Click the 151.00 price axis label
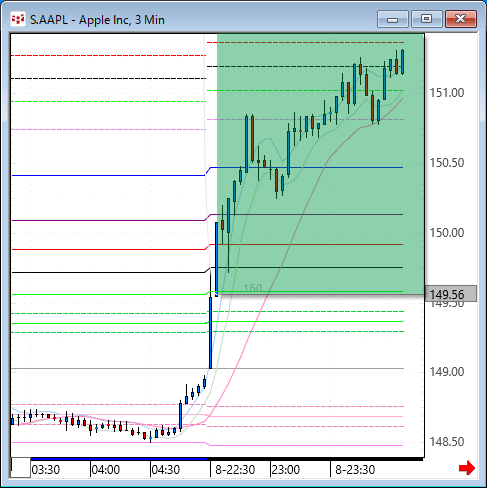 (447, 93)
